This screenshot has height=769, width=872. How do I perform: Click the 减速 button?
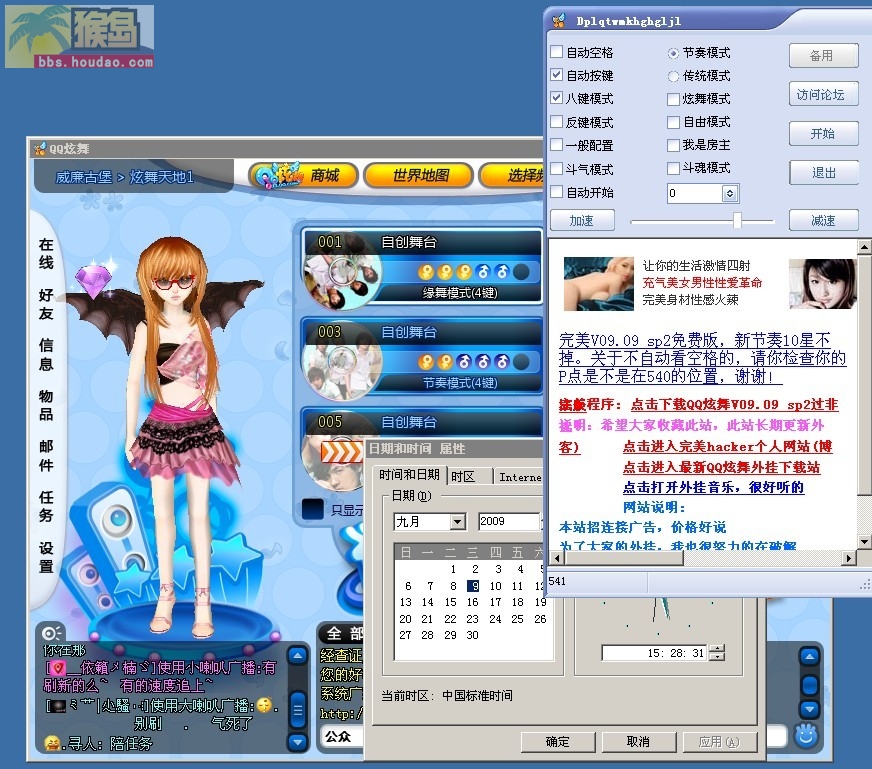tap(823, 220)
